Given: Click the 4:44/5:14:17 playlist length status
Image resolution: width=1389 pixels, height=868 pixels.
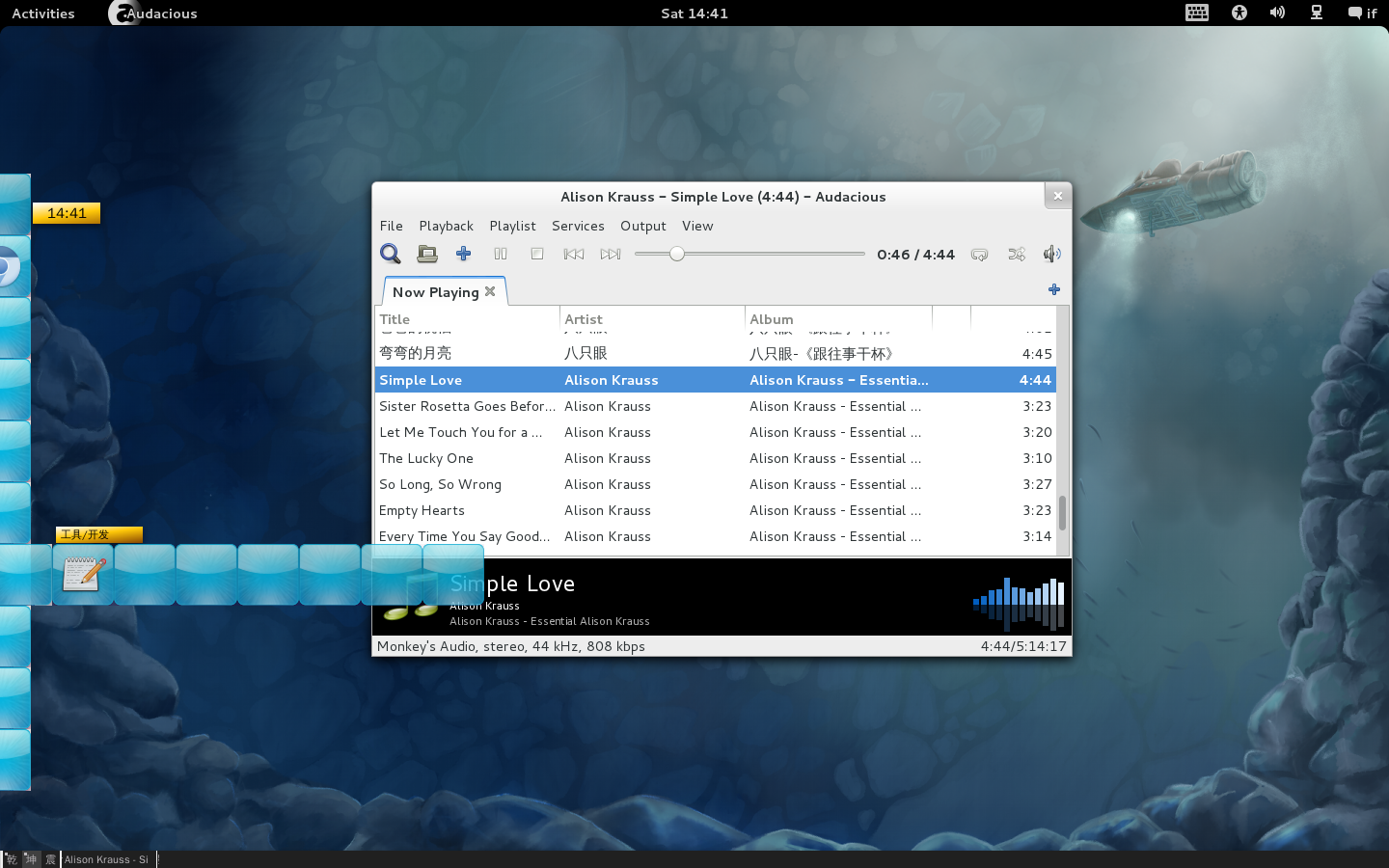Looking at the screenshot, I should coord(1023,646).
